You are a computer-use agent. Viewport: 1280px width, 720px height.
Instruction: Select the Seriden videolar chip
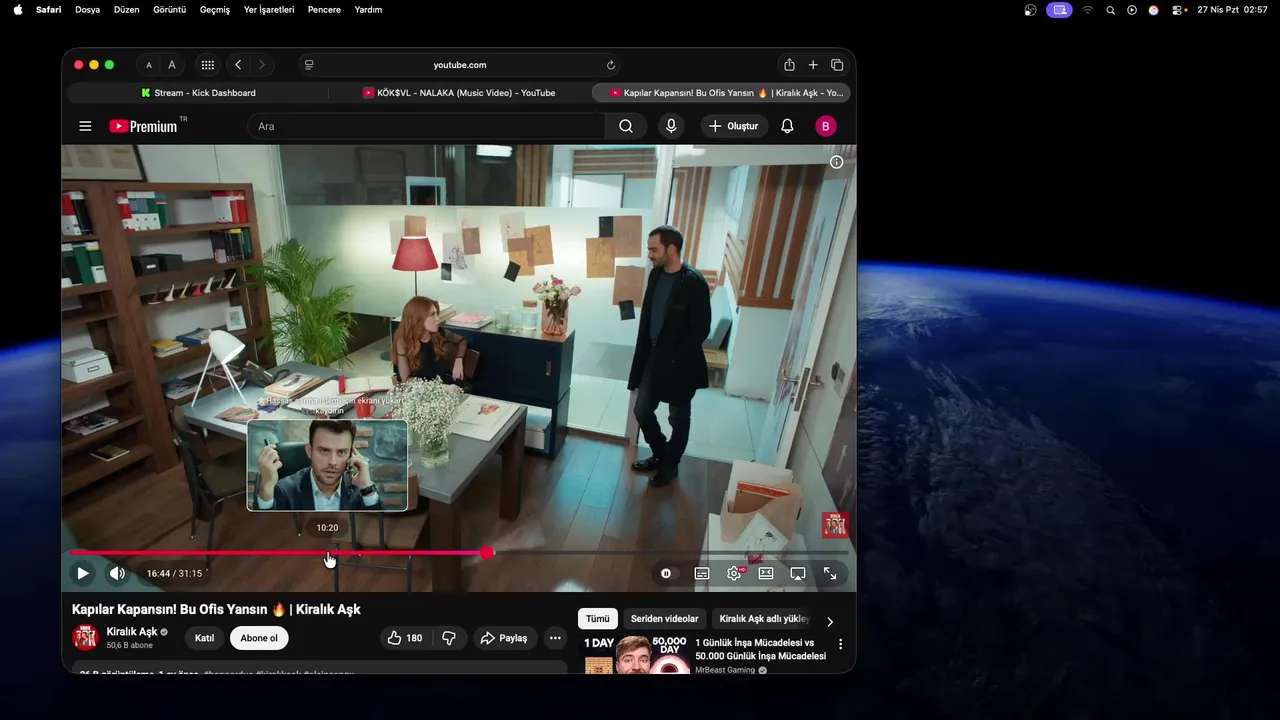coord(665,619)
